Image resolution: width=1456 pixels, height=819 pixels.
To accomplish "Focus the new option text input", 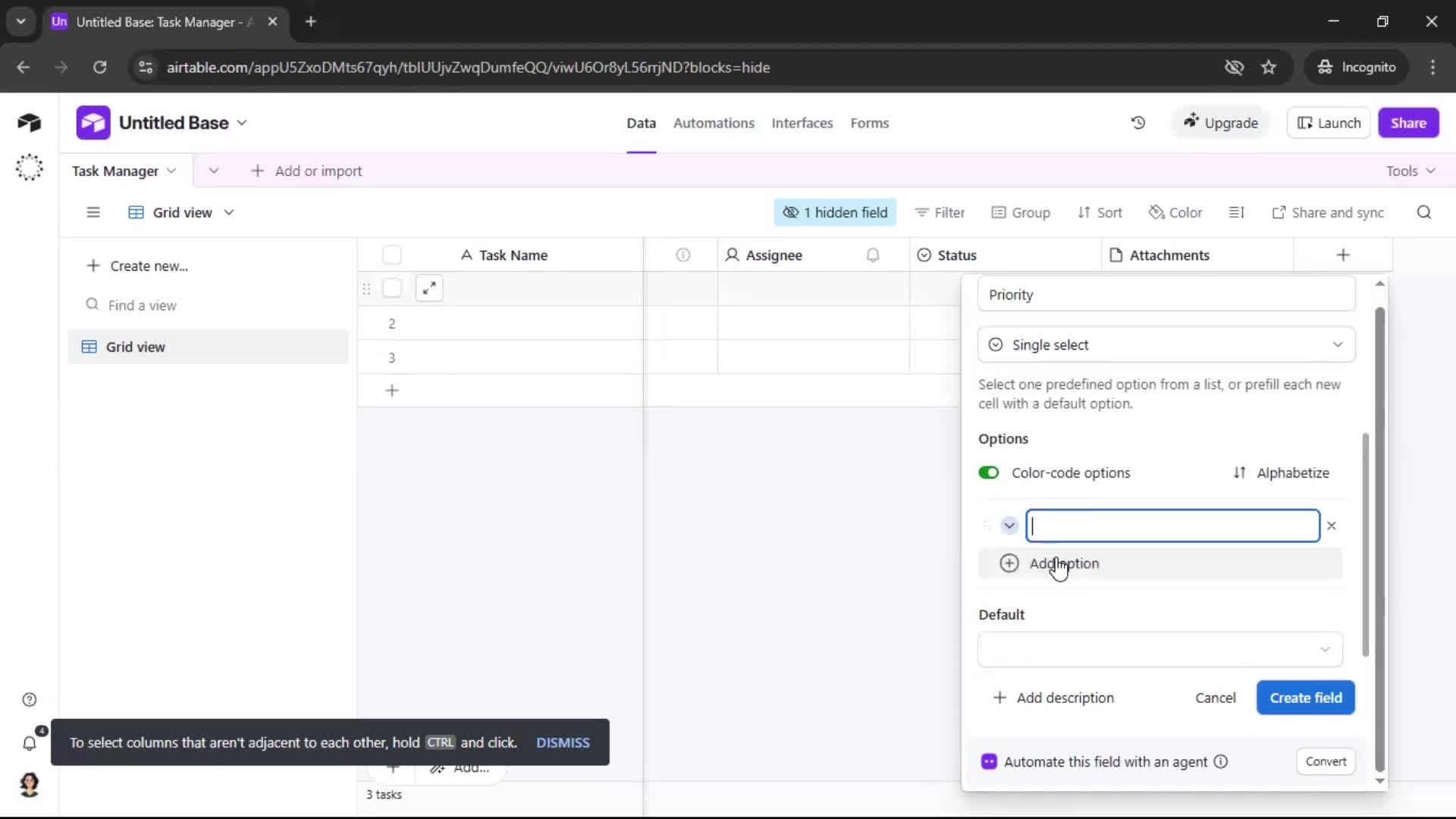I will [x=1172, y=526].
